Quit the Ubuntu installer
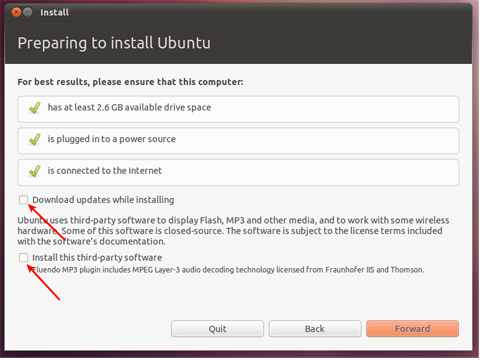 tap(217, 329)
